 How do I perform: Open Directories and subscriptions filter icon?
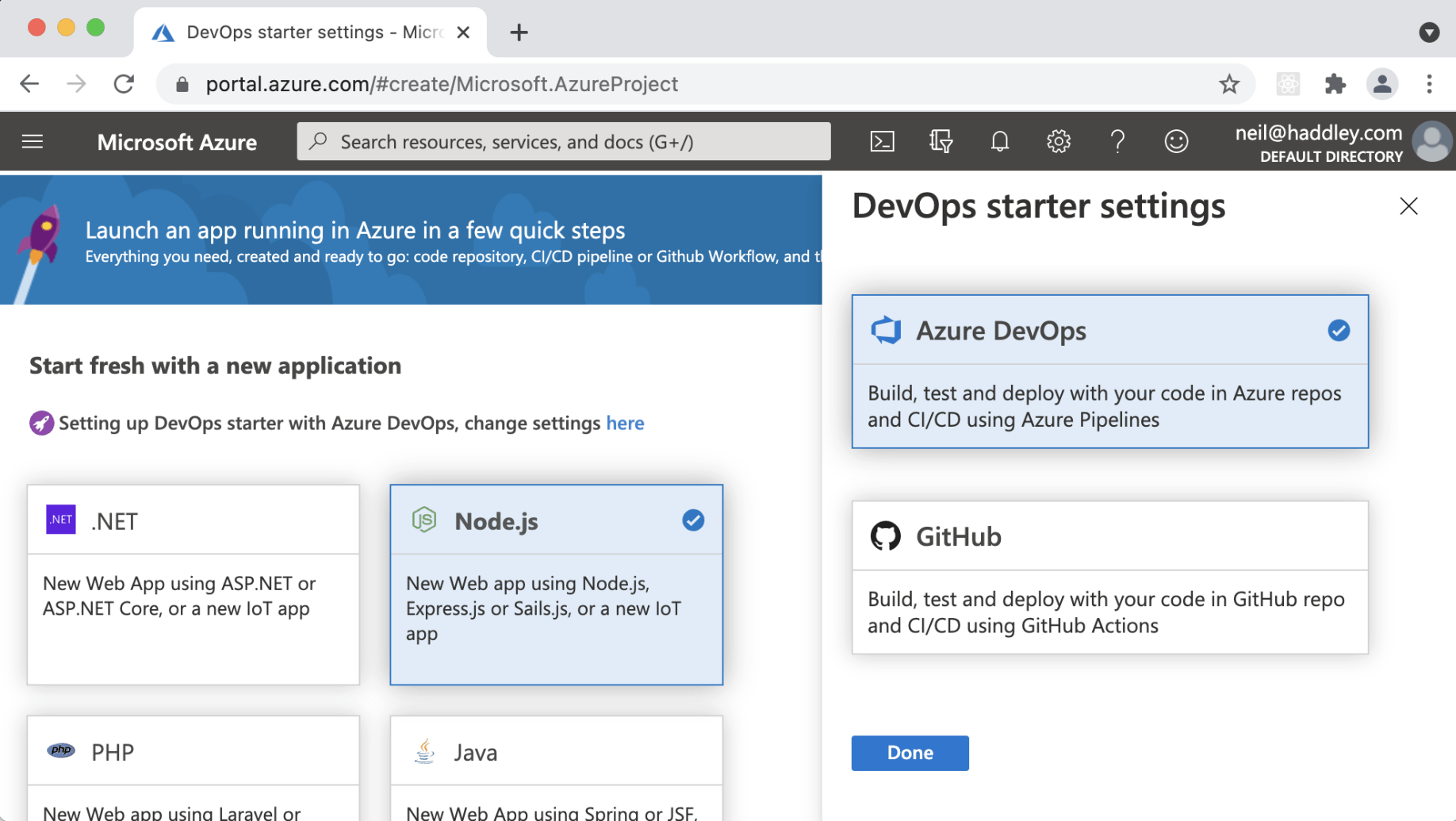point(941,141)
